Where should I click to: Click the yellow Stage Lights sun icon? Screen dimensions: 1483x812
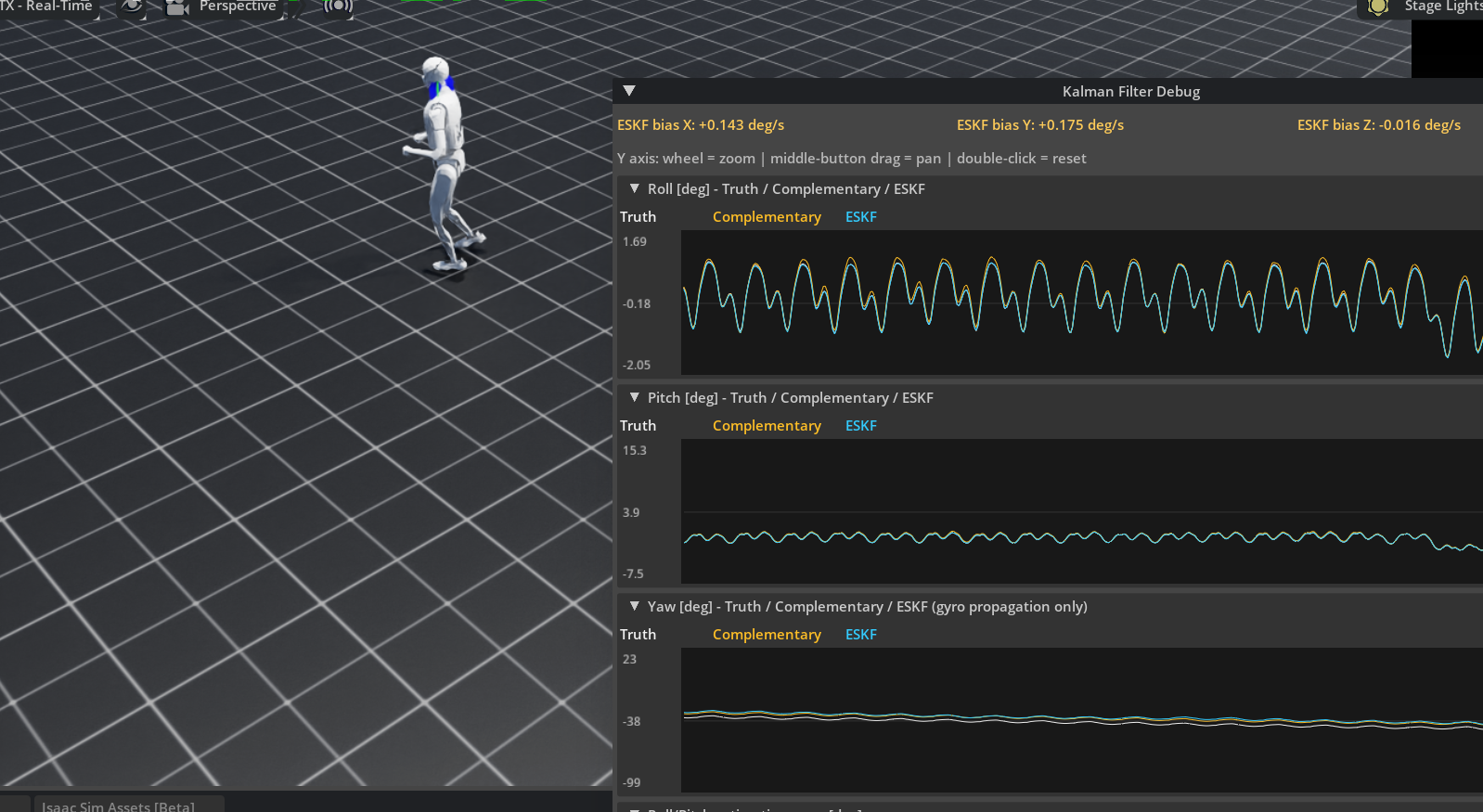coord(1378,7)
